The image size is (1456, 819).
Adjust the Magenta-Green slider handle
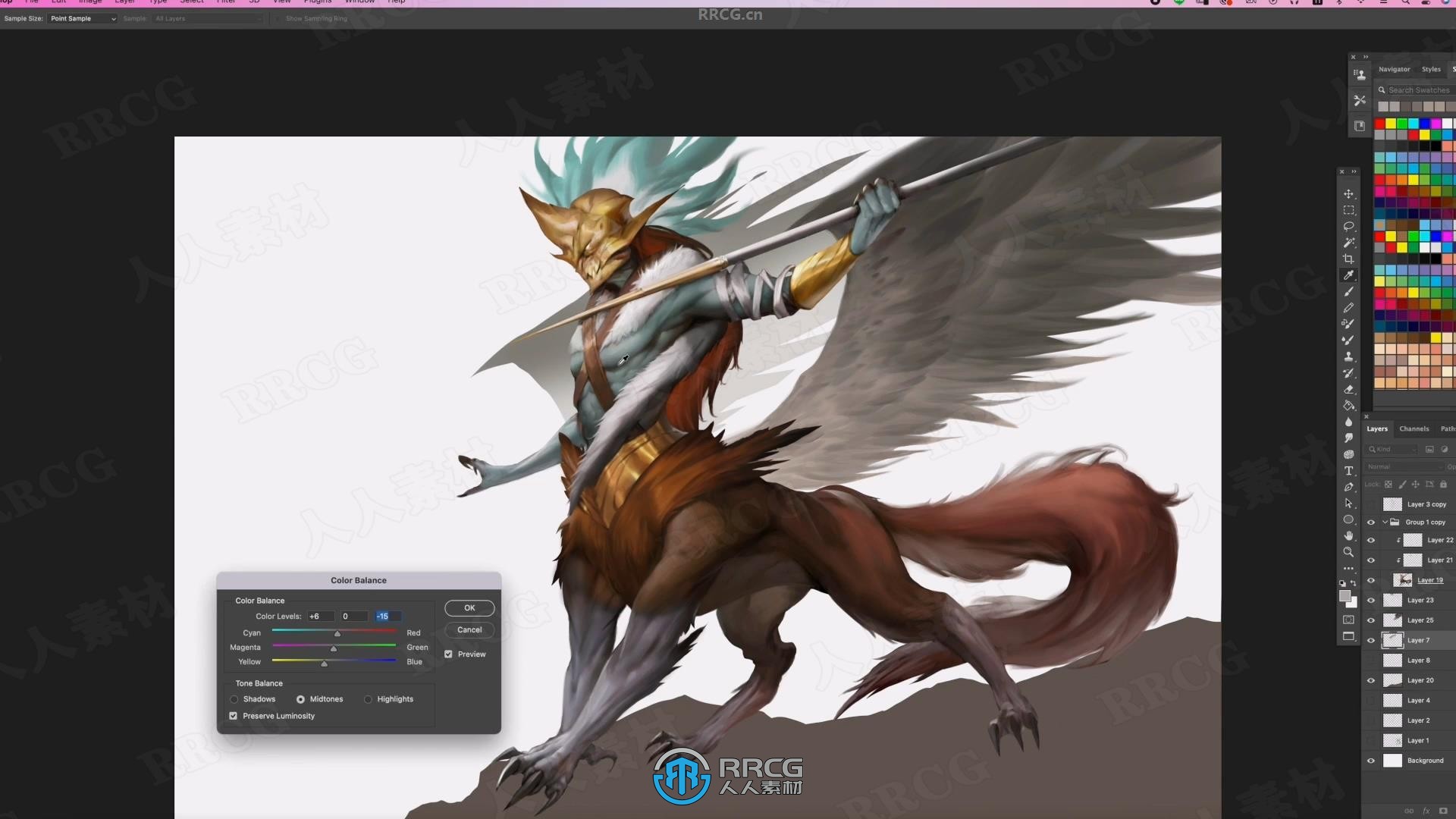click(334, 648)
